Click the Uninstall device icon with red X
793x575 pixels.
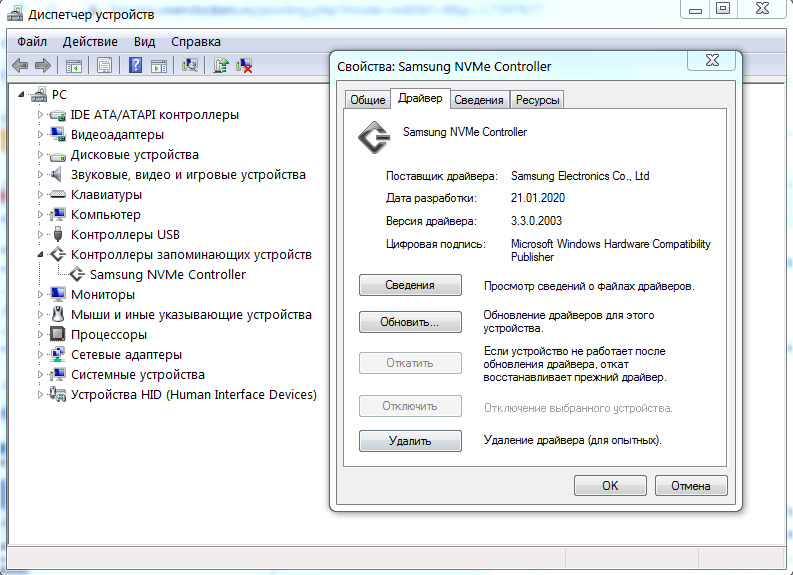(x=244, y=65)
